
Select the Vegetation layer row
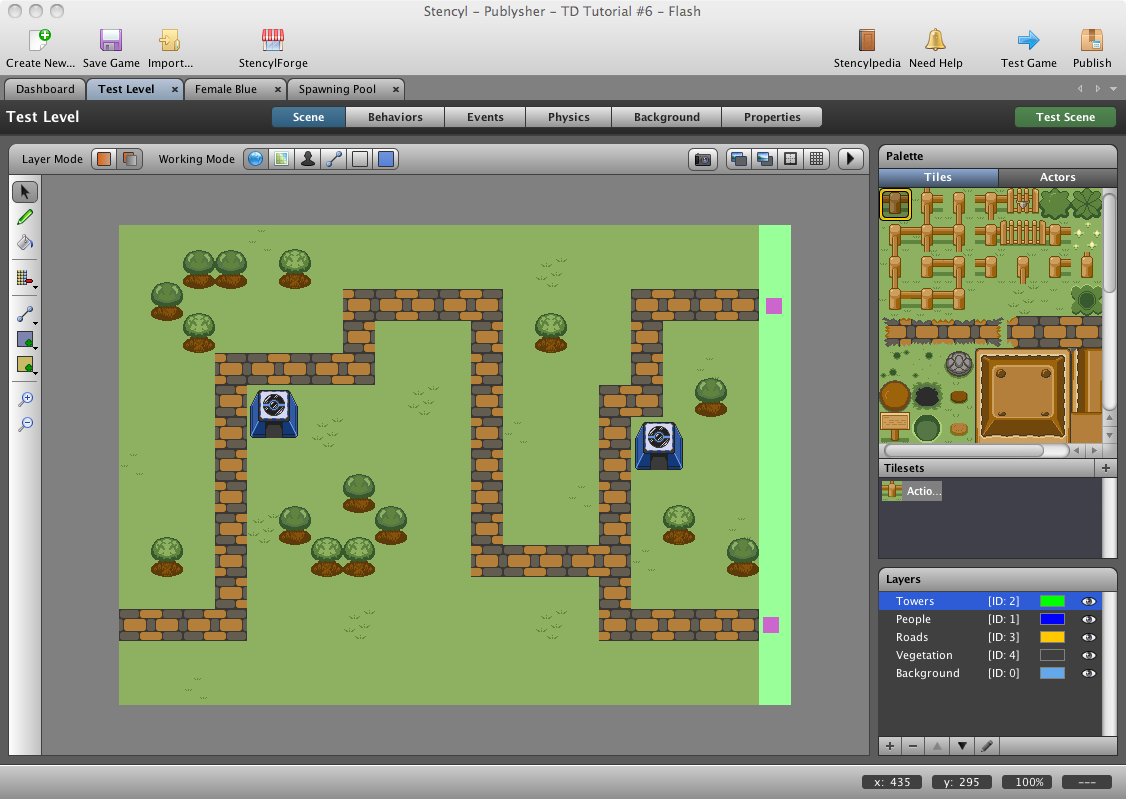point(990,655)
